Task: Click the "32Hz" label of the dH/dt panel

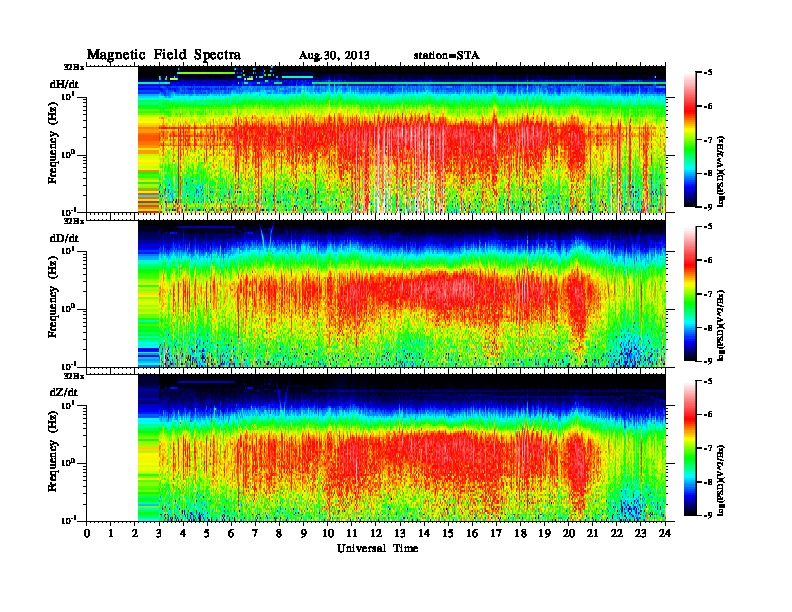Action: pos(74,66)
